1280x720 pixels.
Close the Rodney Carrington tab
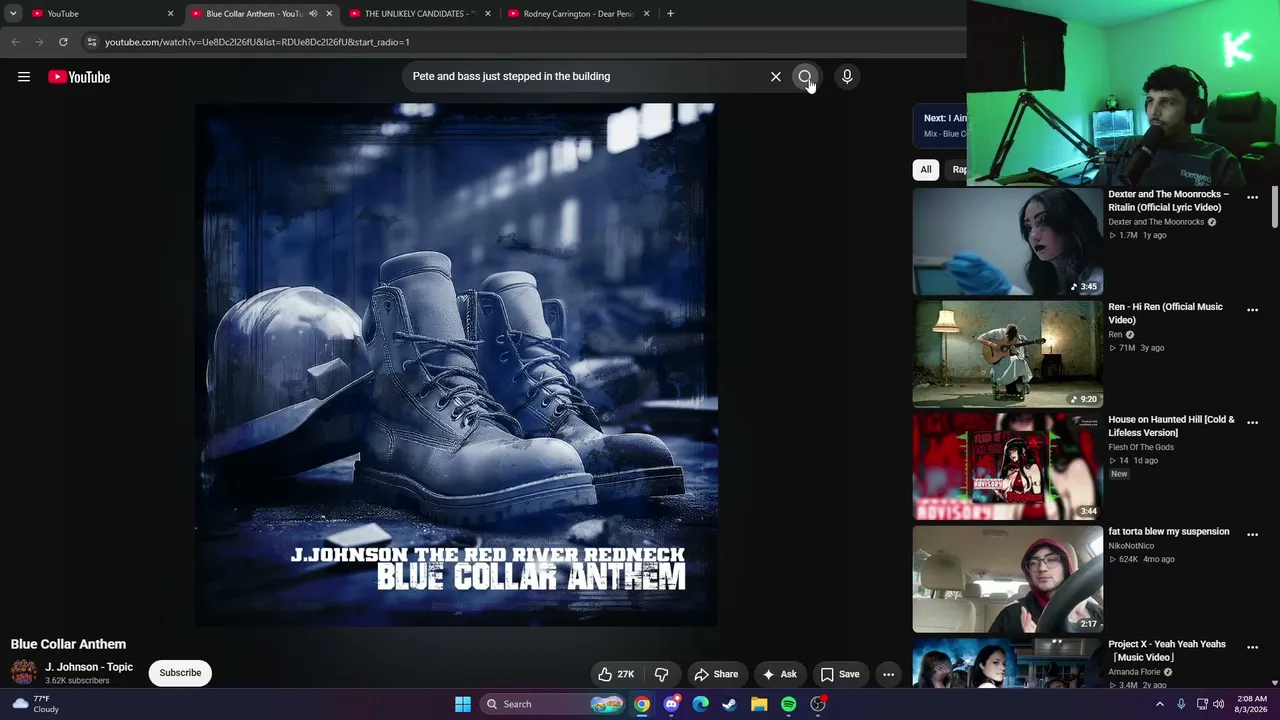tap(646, 14)
